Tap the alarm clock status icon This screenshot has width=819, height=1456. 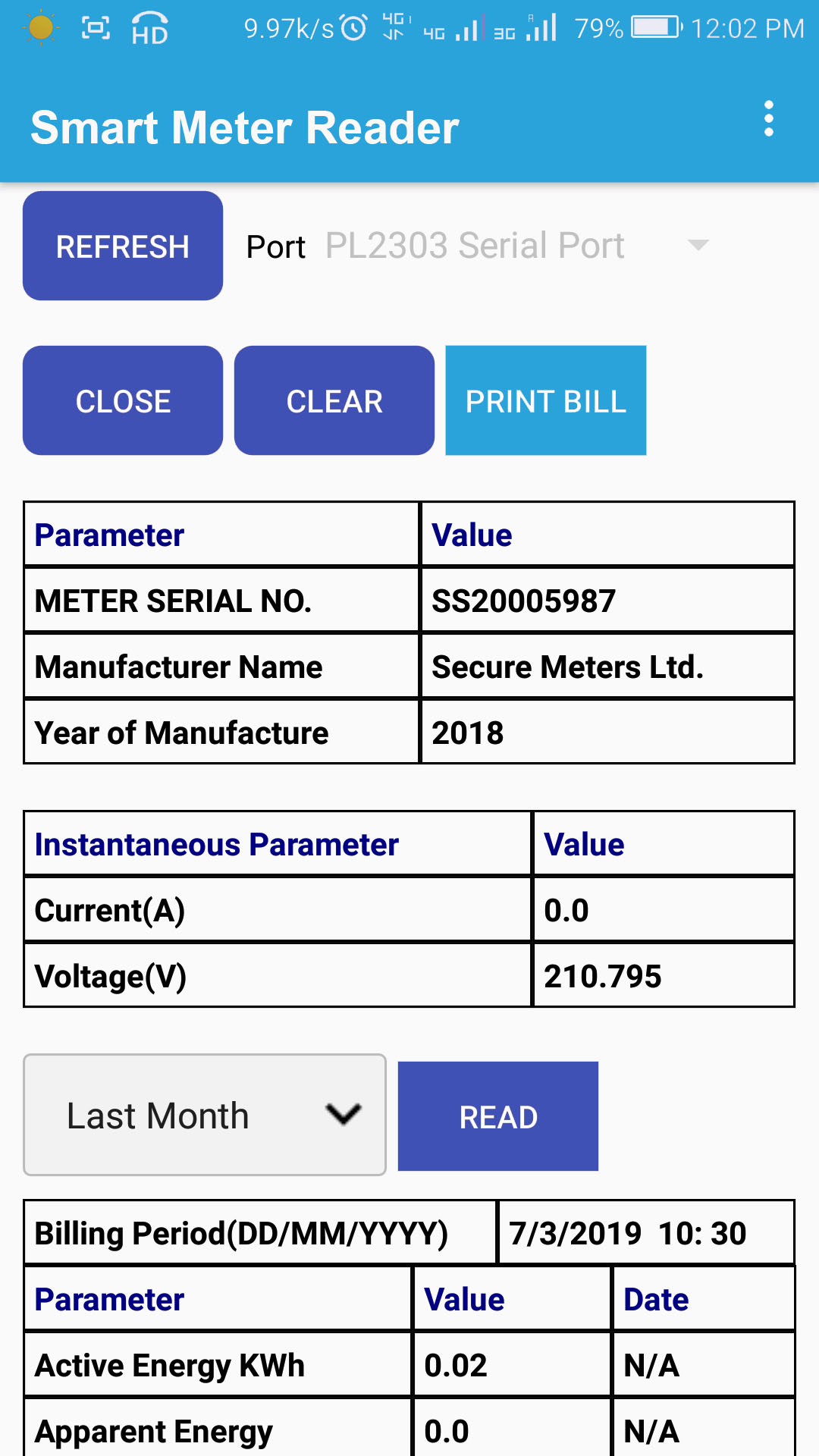coord(353,28)
